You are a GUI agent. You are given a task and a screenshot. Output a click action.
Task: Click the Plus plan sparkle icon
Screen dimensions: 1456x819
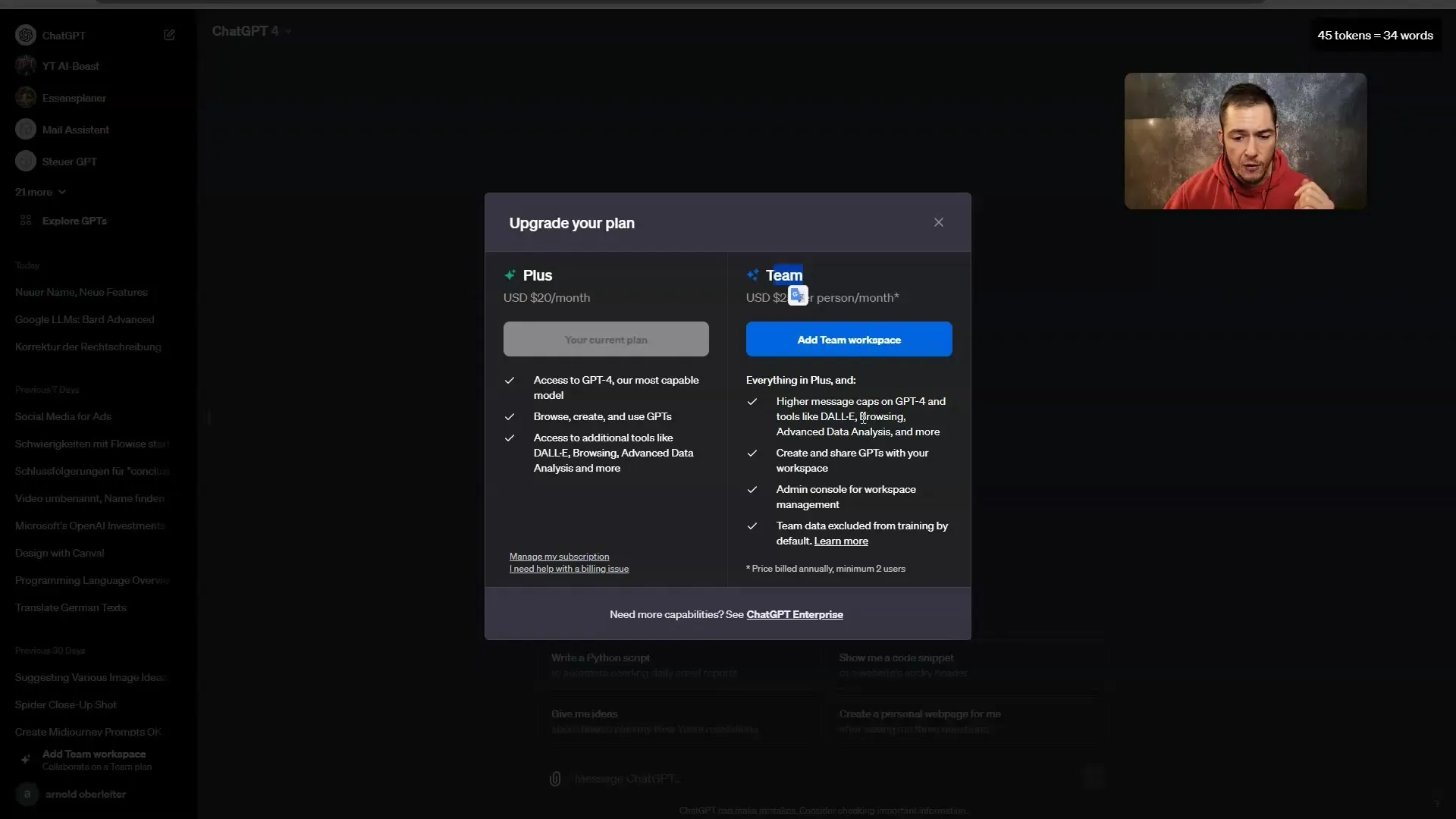point(510,275)
